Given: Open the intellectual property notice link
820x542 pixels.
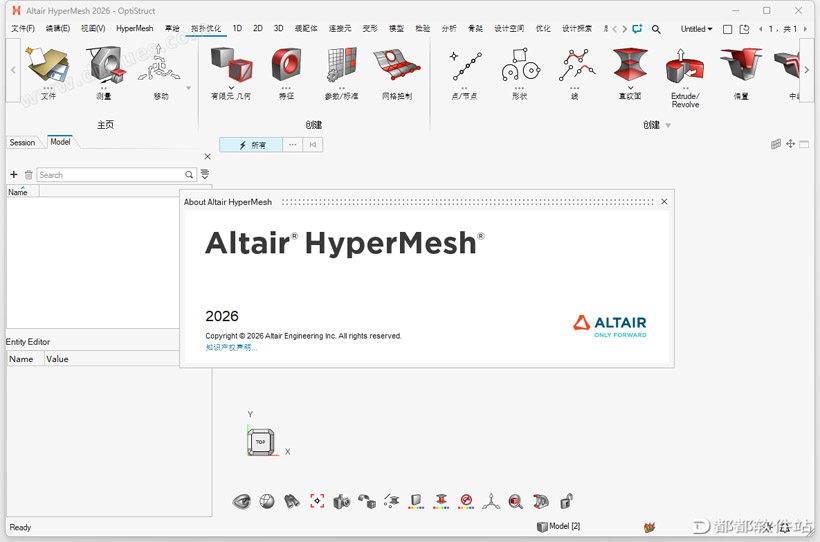Looking at the screenshot, I should (231, 347).
